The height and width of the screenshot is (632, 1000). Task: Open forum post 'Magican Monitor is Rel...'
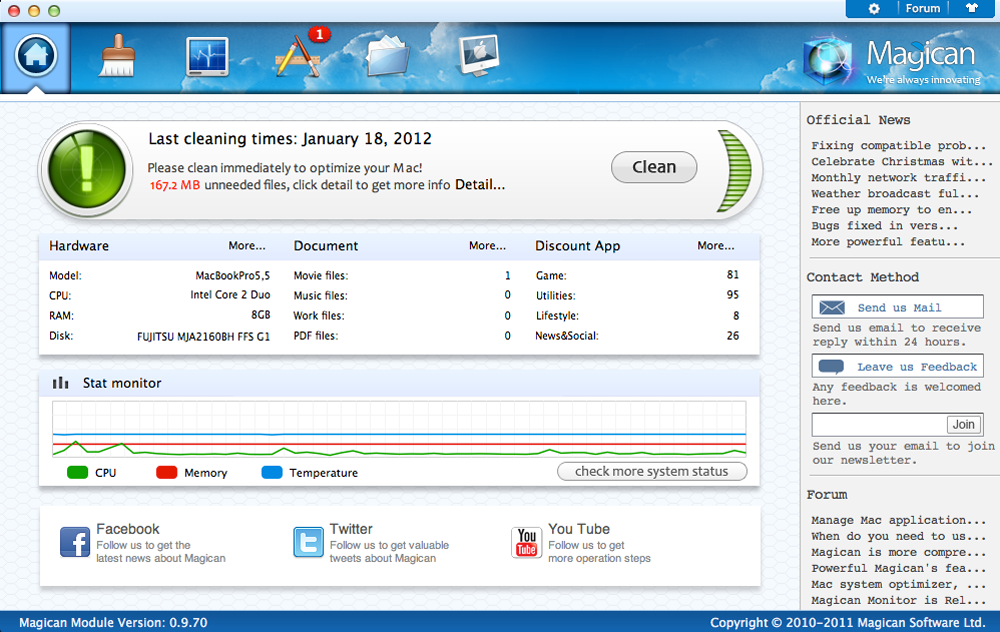click(898, 599)
